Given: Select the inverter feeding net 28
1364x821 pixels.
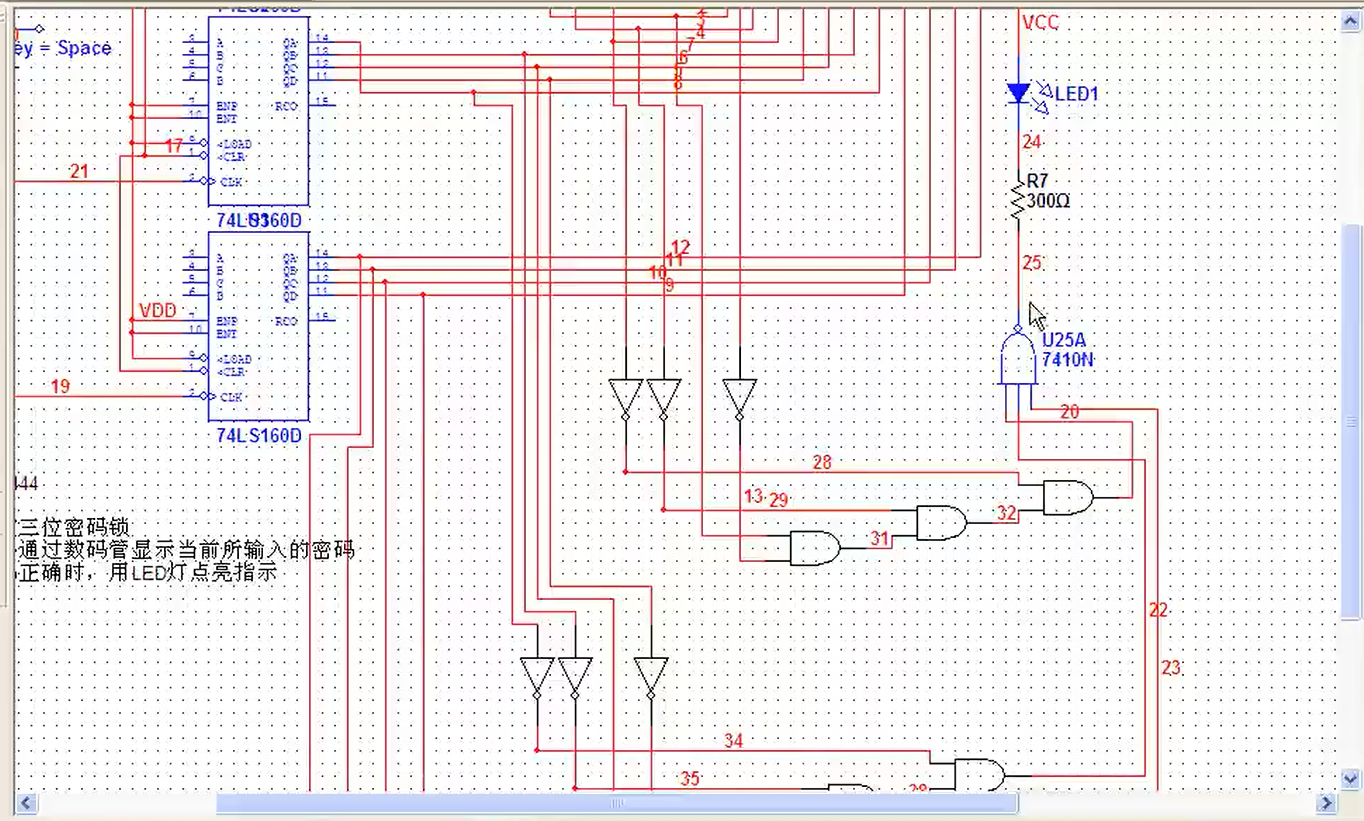Looking at the screenshot, I should coord(625,398).
